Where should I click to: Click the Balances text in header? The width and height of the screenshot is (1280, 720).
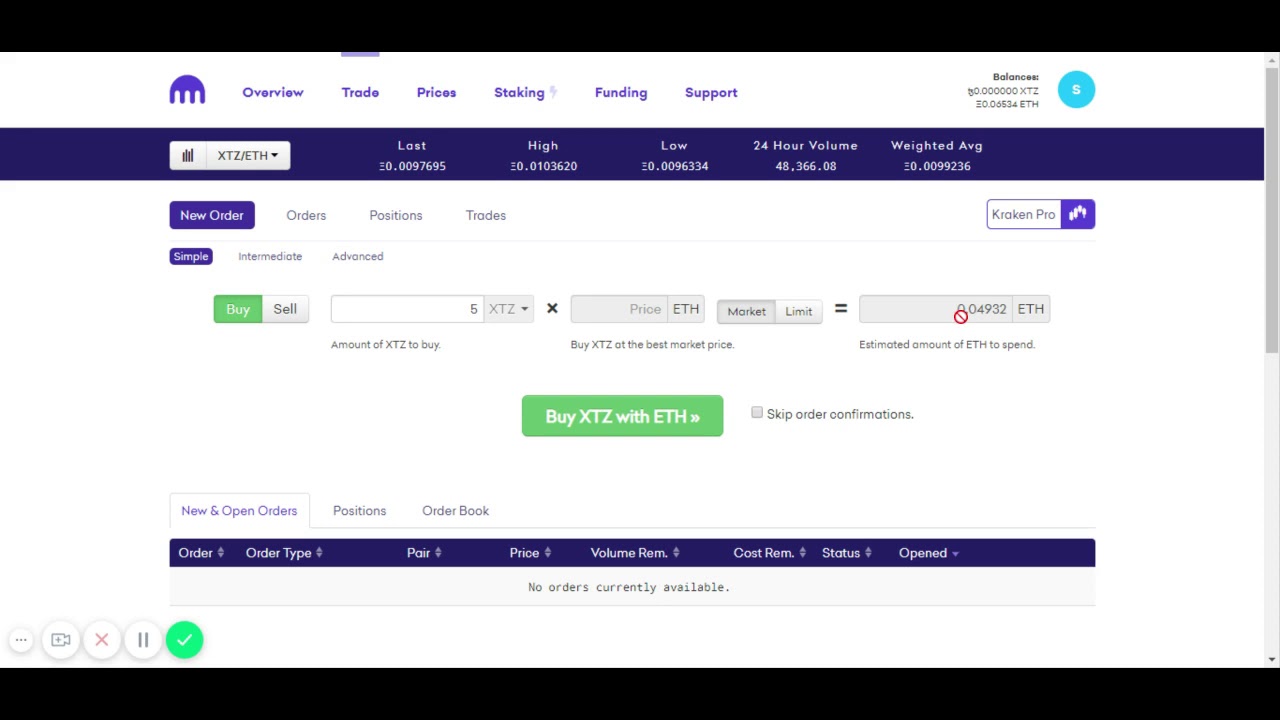[x=1015, y=77]
